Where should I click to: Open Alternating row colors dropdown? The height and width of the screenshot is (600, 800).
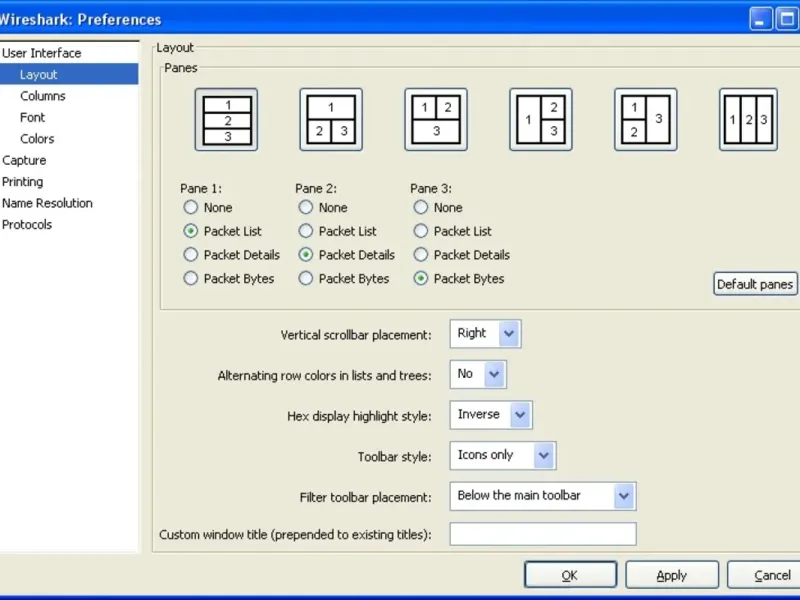point(478,374)
